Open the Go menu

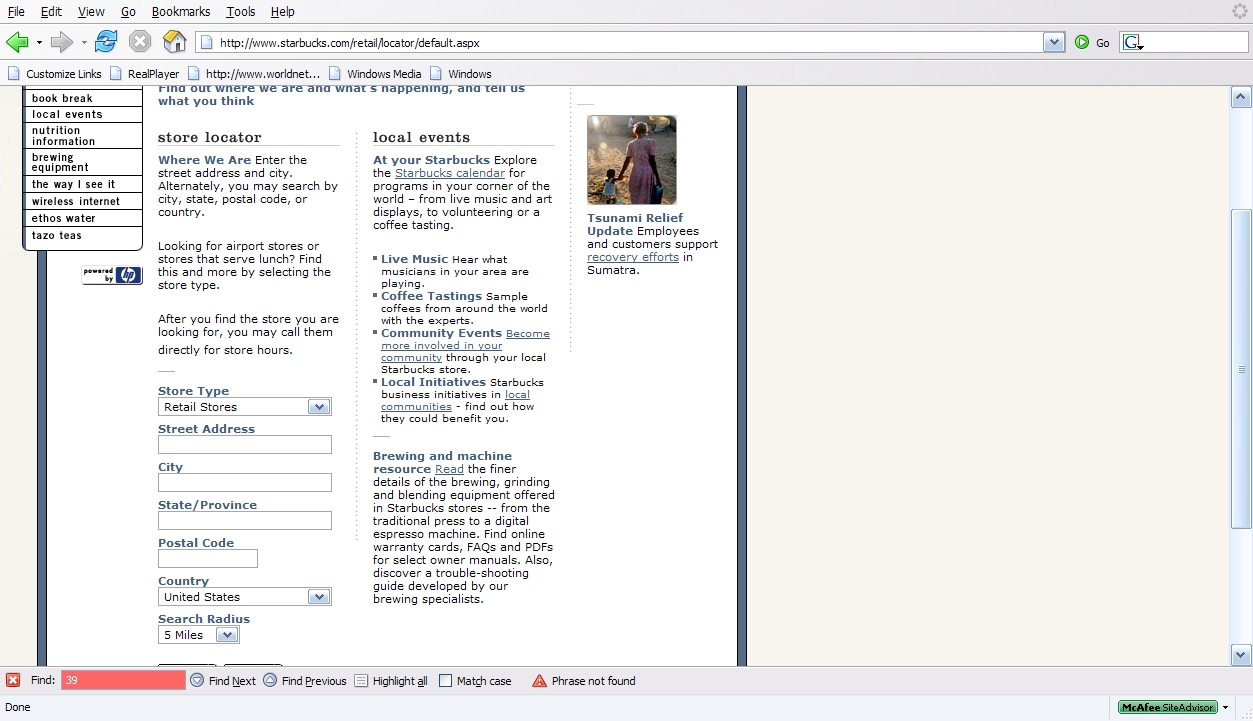tap(128, 12)
